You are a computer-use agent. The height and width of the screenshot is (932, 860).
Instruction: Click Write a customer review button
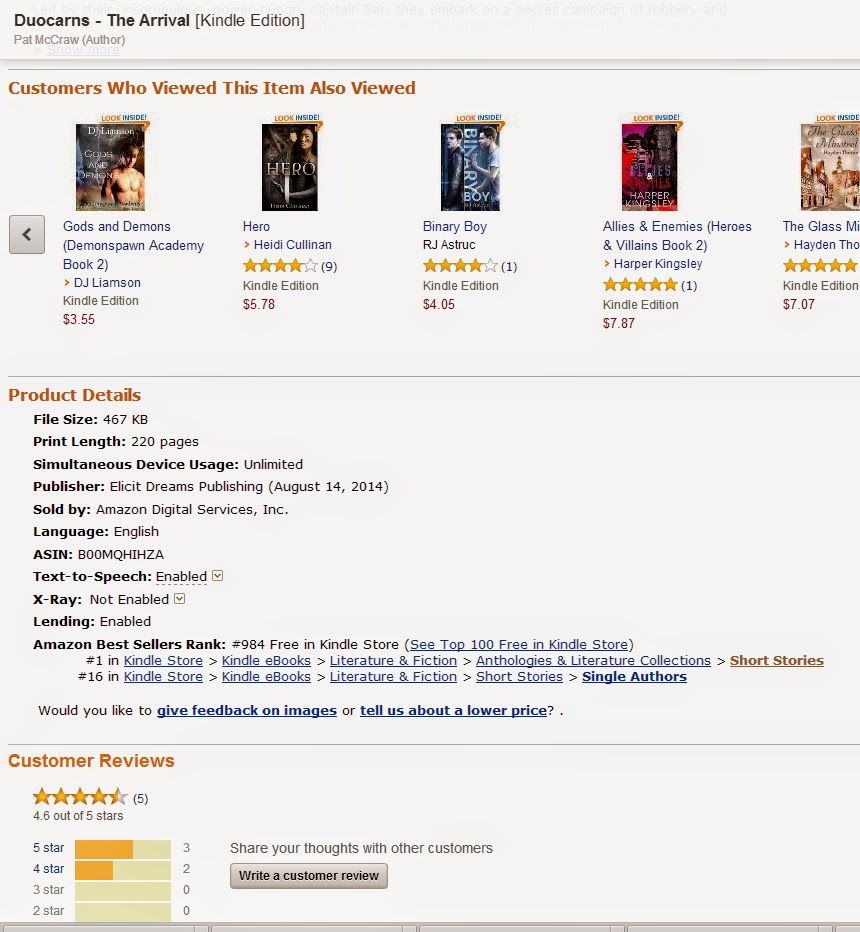(308, 876)
